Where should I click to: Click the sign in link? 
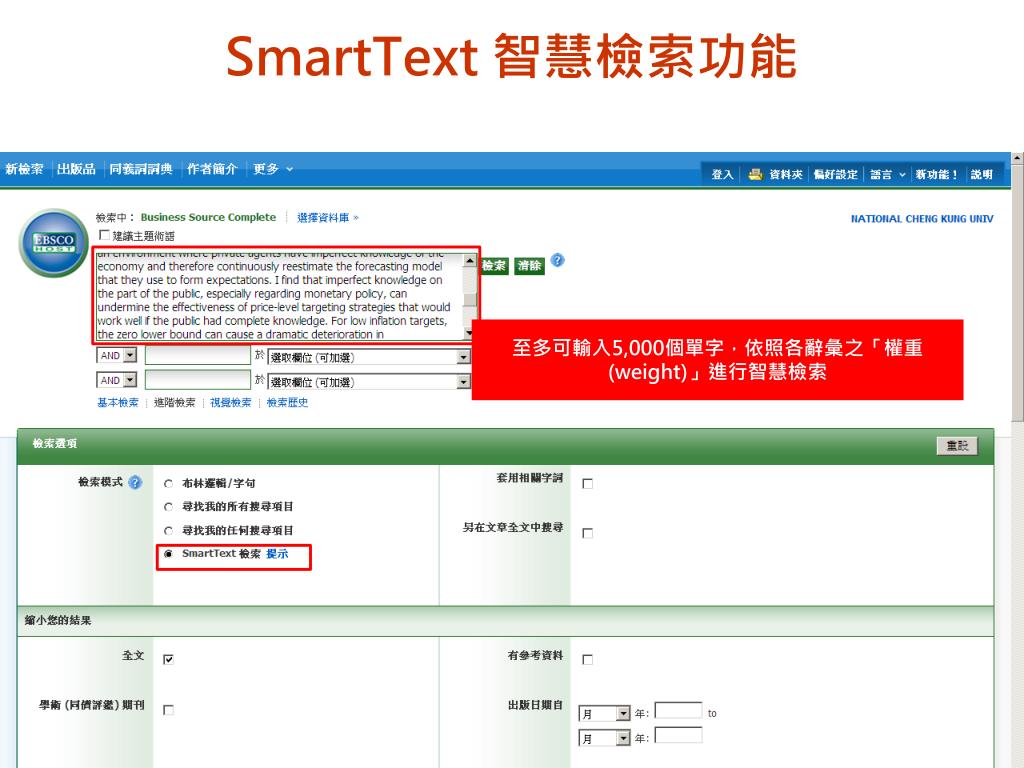722,174
